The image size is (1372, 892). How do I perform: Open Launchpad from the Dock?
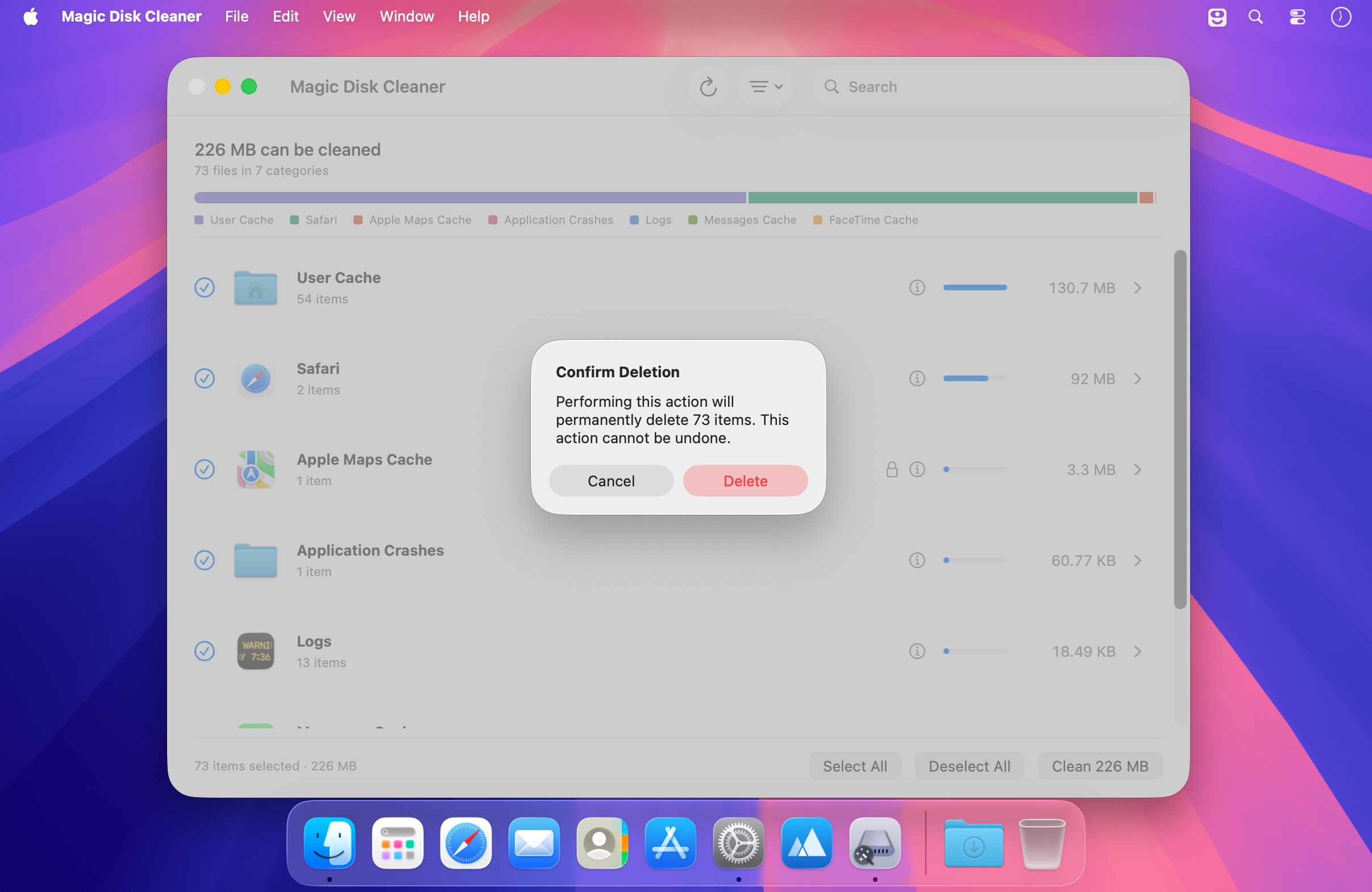(398, 843)
